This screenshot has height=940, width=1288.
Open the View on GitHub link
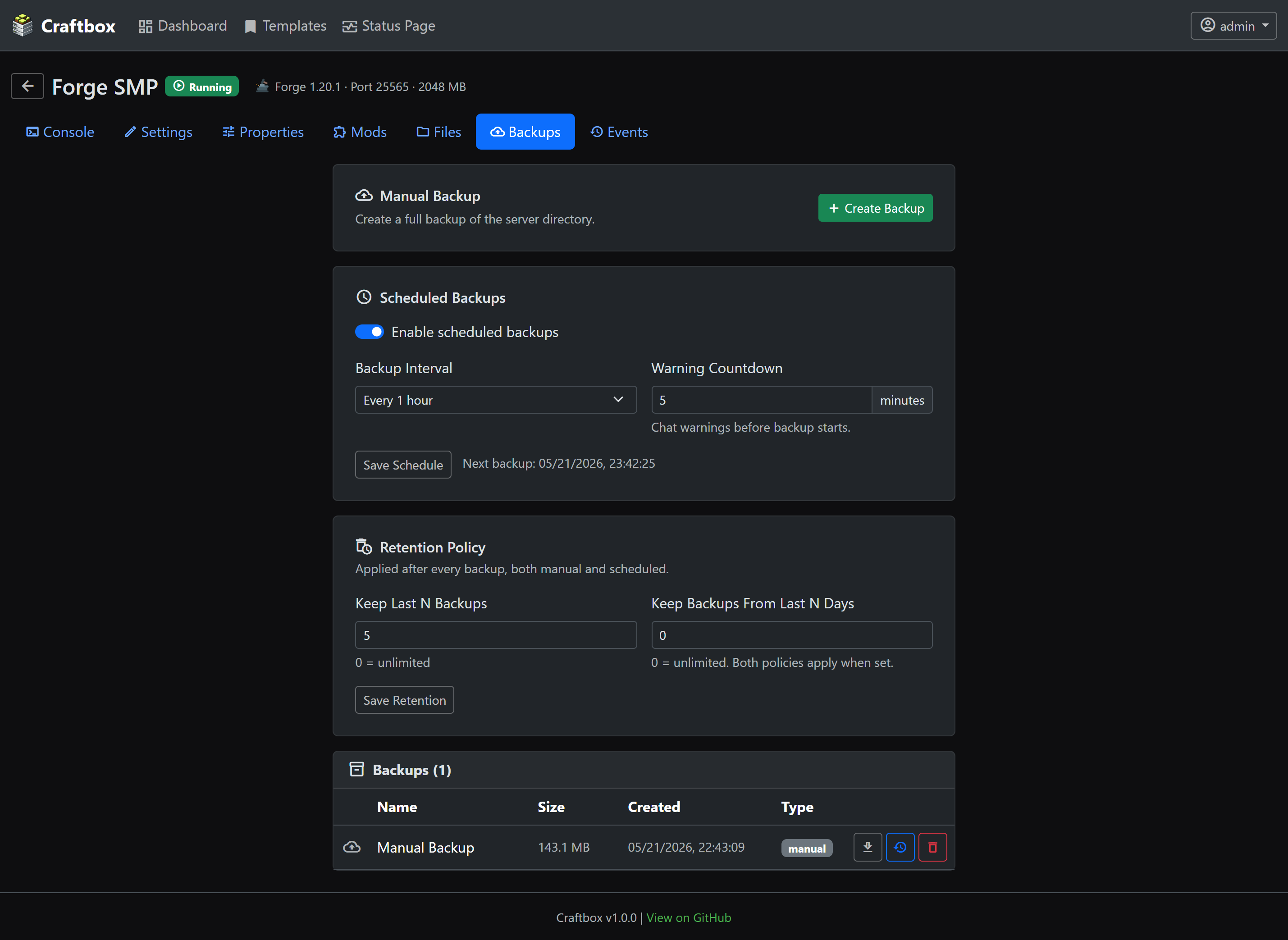tap(688, 918)
